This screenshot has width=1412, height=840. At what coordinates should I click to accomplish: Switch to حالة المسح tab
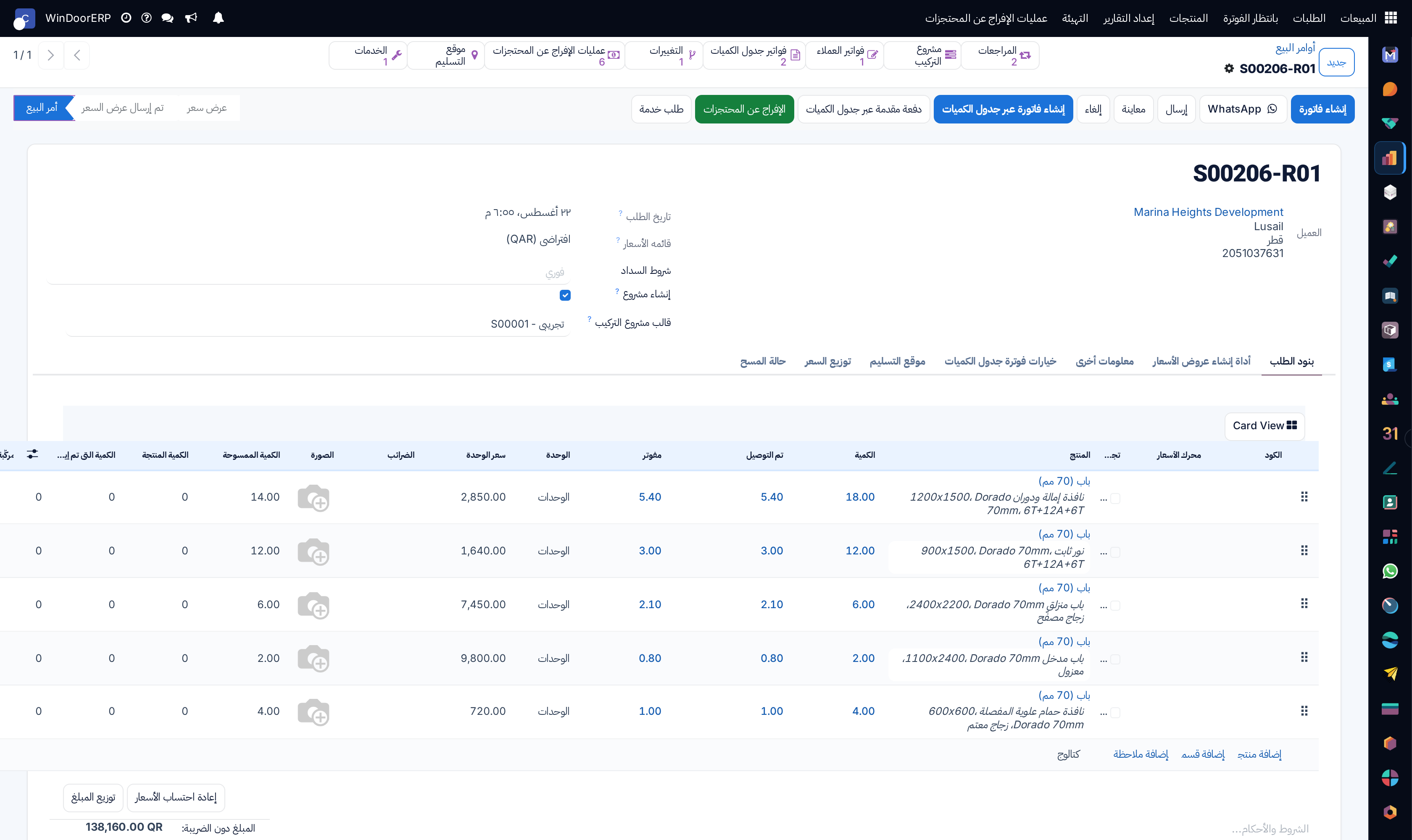coord(762,361)
